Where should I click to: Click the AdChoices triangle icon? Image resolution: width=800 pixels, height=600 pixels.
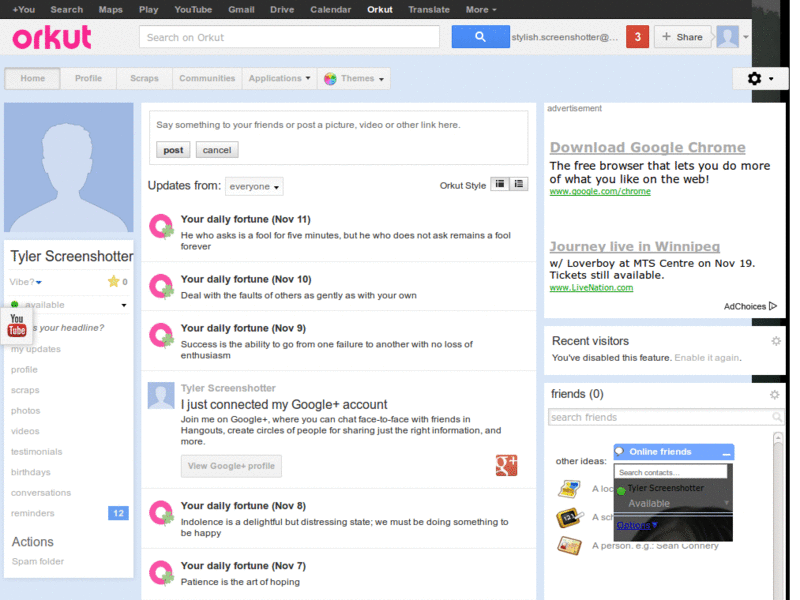773,306
